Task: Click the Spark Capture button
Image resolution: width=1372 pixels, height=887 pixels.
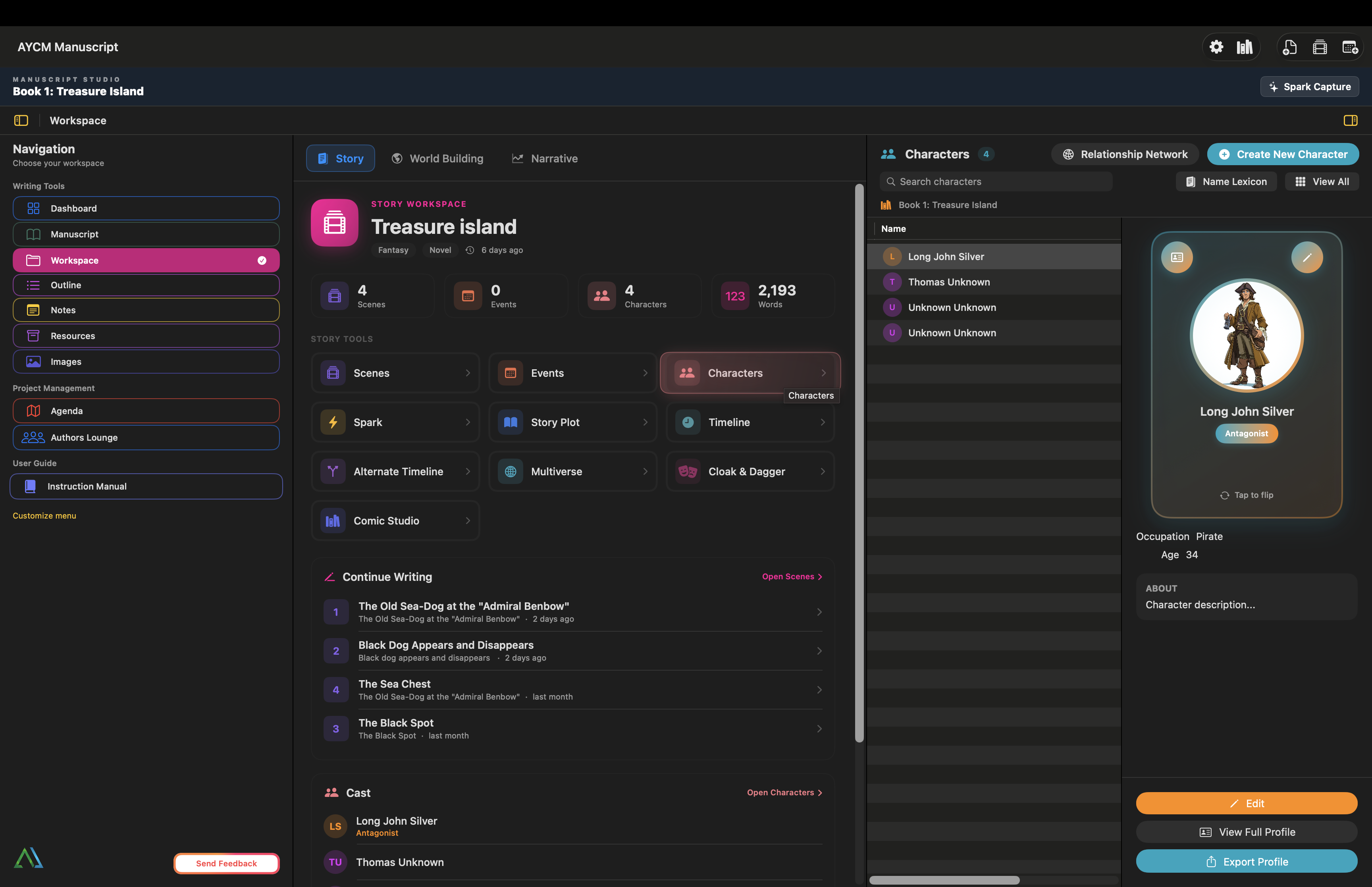Action: 1309,87
